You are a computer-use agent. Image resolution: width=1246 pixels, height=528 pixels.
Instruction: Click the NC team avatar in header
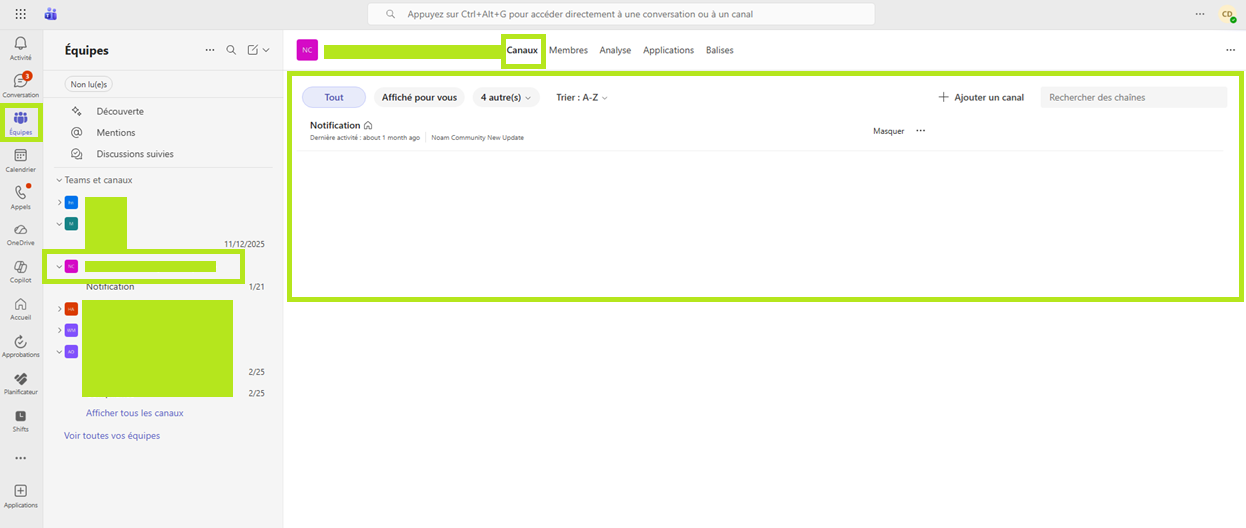point(307,50)
